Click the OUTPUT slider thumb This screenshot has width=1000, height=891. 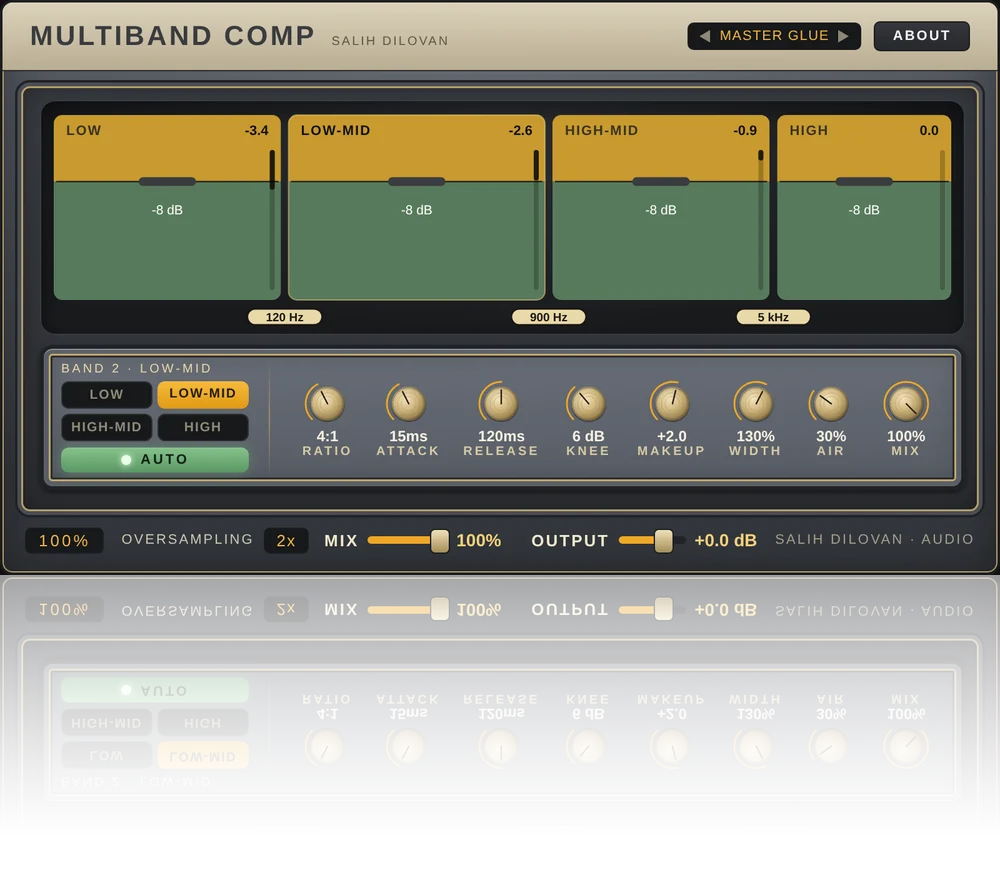[663, 541]
